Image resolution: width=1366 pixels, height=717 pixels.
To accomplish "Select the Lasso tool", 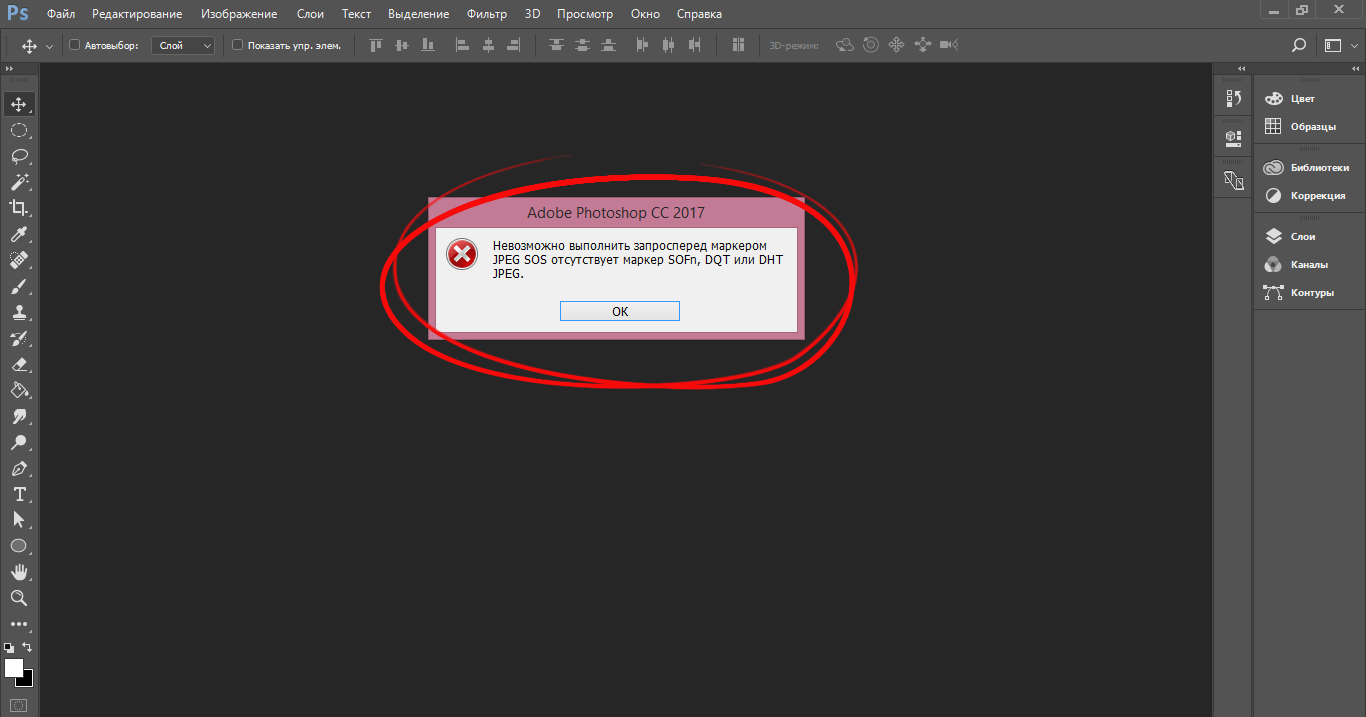I will (x=18, y=156).
